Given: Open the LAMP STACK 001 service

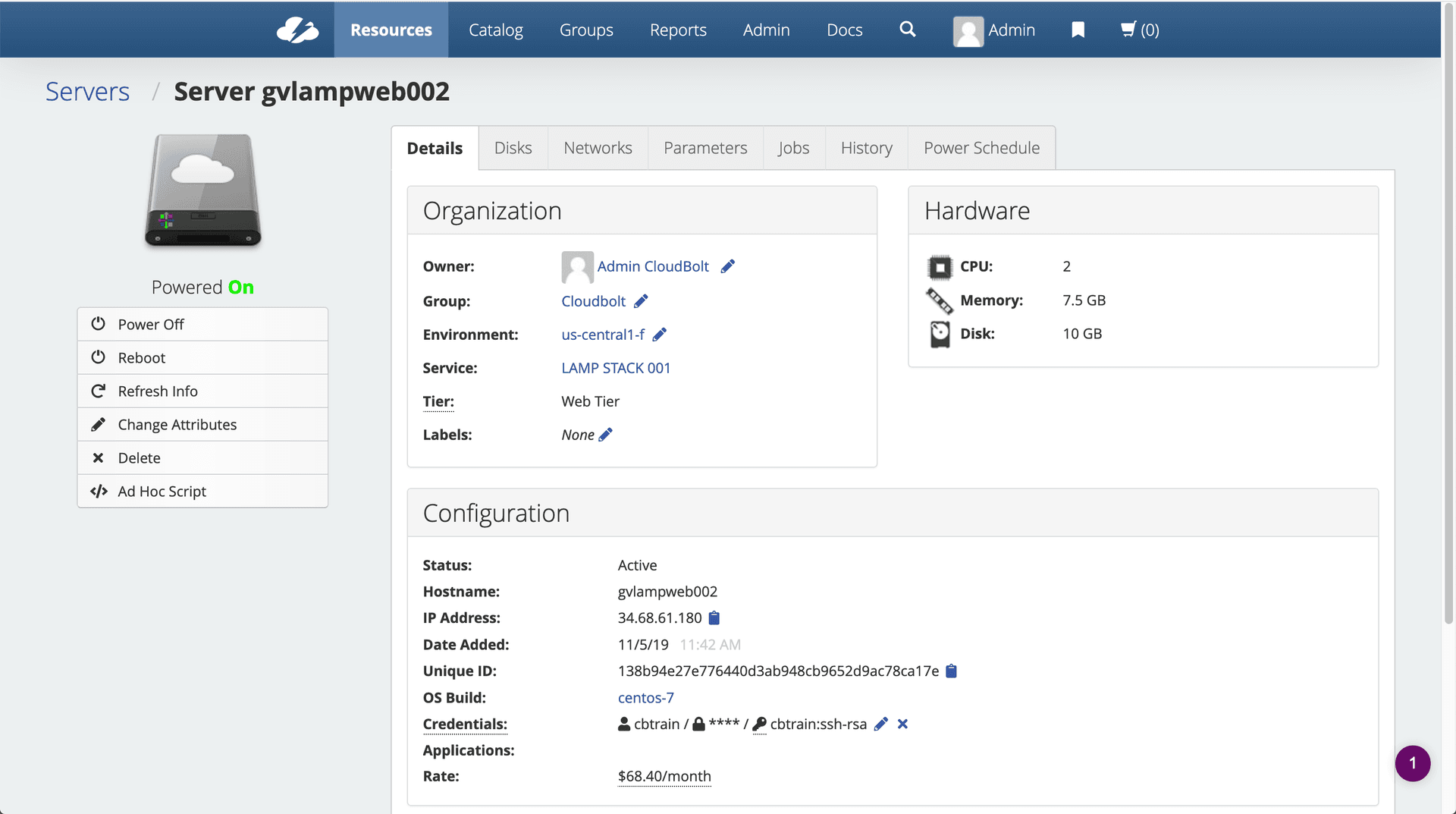Looking at the screenshot, I should click(615, 368).
